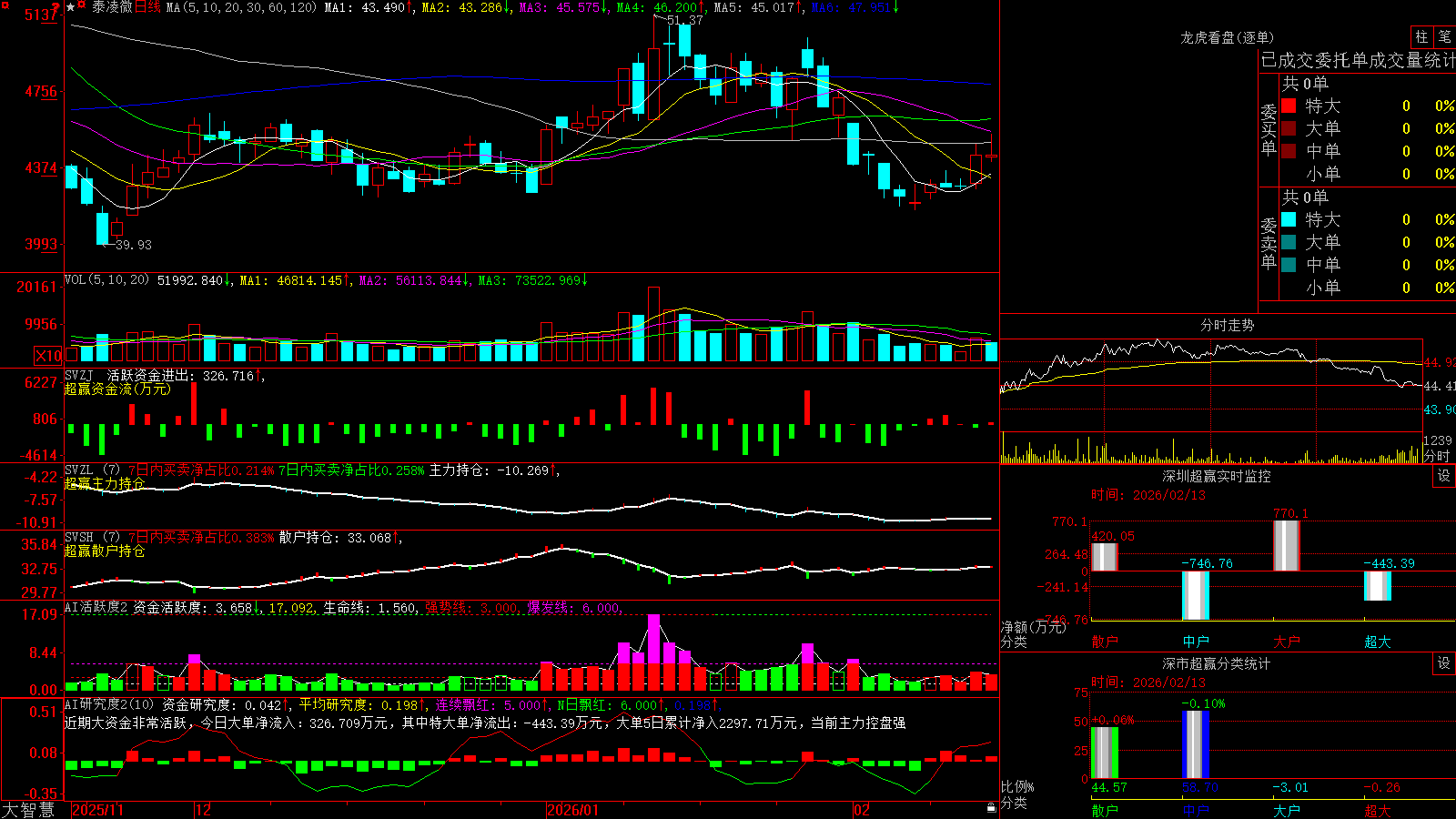Click the 散户 44.57 bar in classification stats
The image size is (1456, 819).
click(1105, 753)
